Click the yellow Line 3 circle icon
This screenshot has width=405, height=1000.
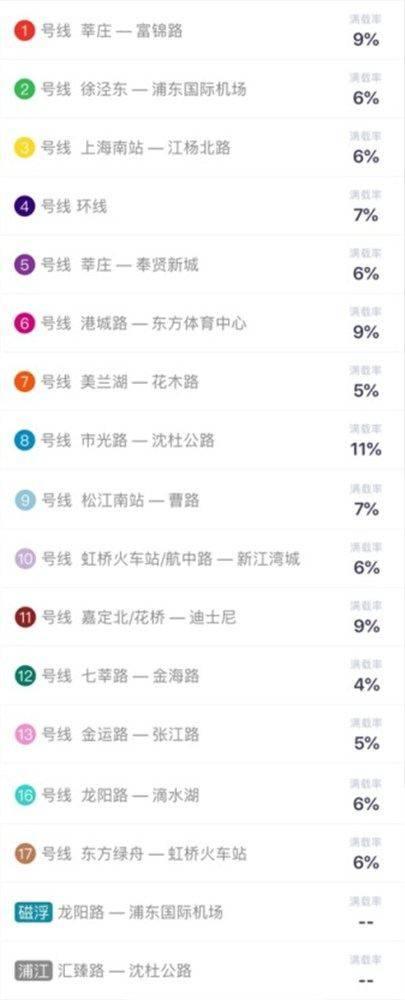[24, 148]
